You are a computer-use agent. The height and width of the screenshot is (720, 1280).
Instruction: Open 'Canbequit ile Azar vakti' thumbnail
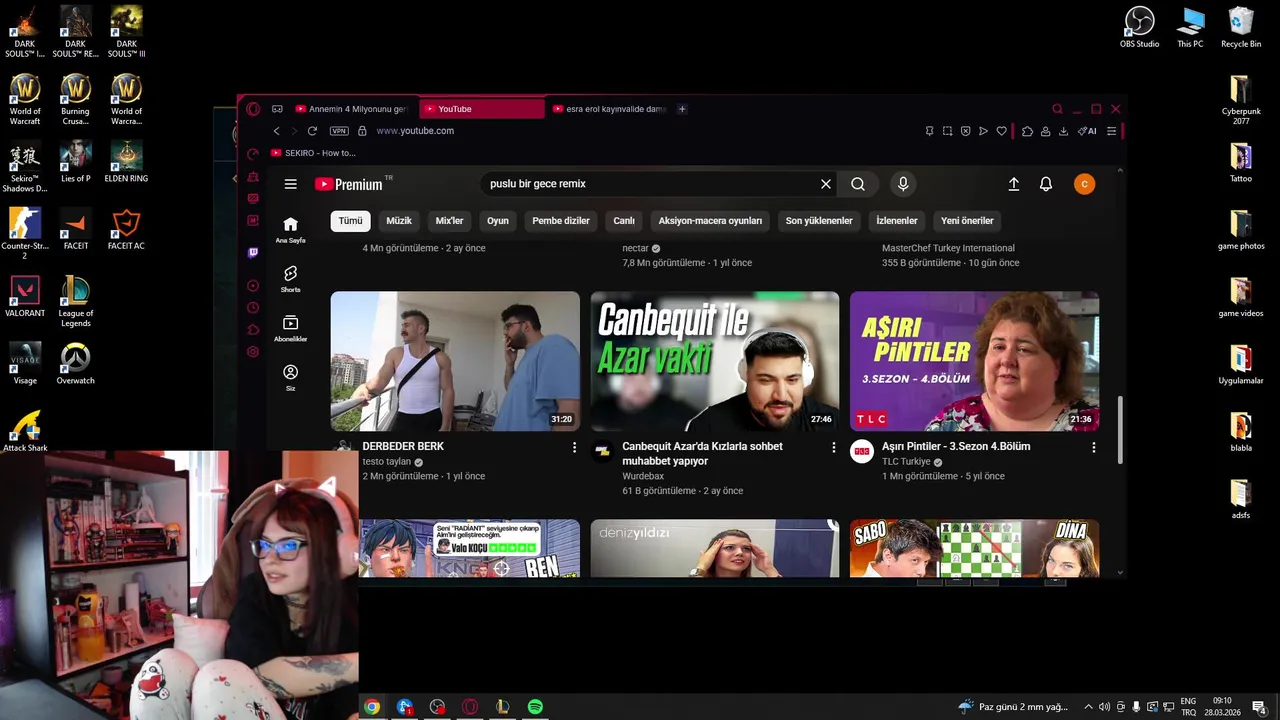[715, 361]
